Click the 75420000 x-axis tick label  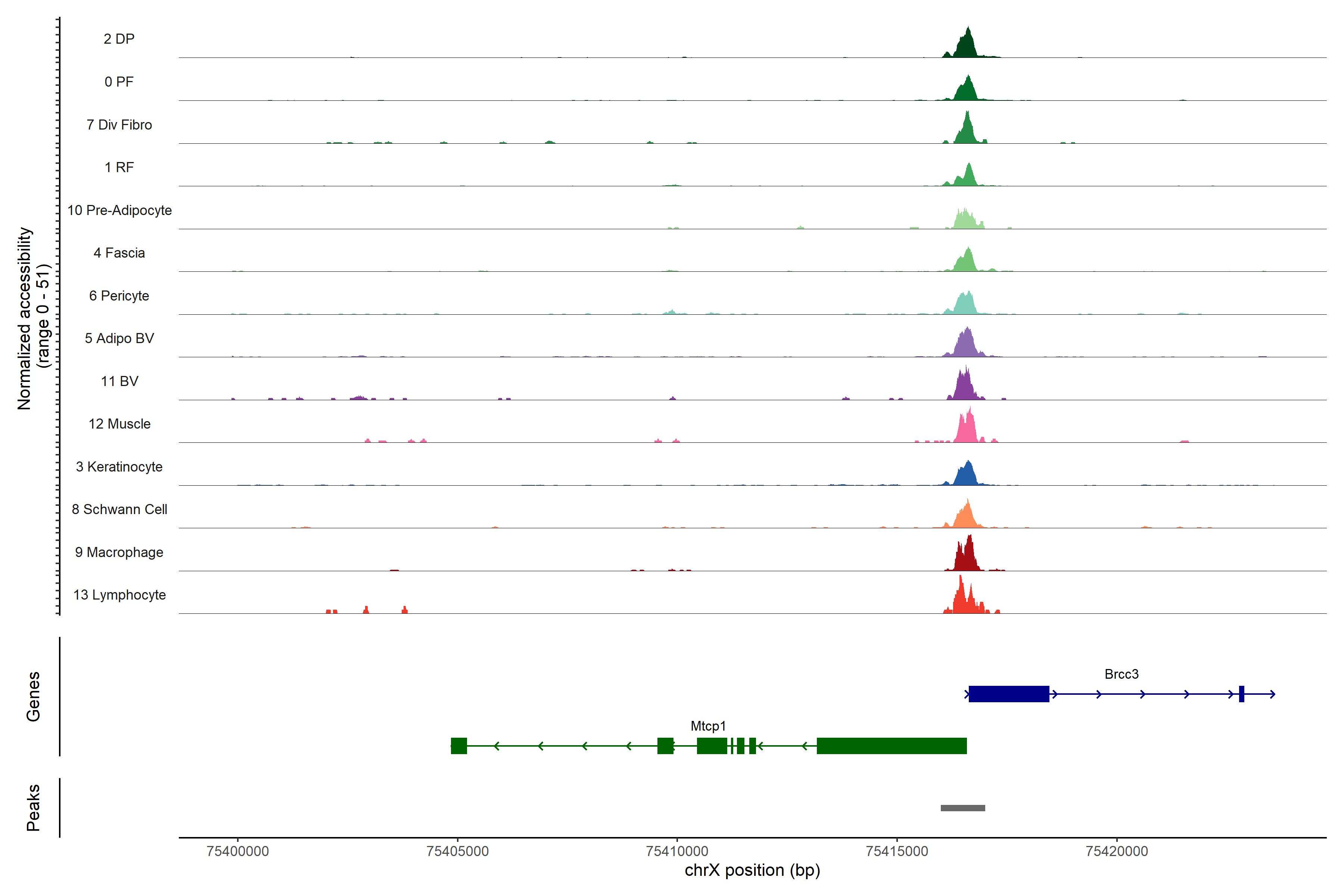(1117, 851)
